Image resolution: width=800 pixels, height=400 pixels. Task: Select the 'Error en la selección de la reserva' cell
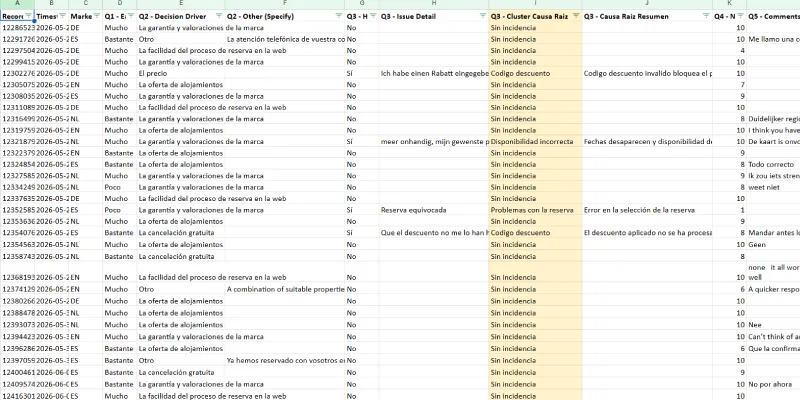(x=647, y=210)
